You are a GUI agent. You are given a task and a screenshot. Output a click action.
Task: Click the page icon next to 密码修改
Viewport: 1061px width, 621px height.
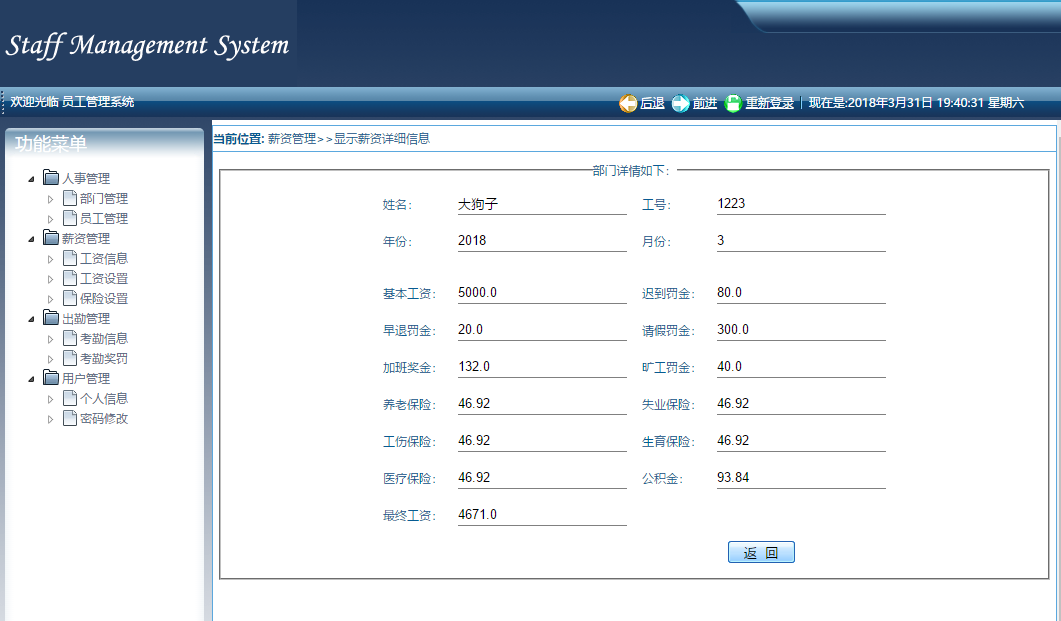point(70,418)
